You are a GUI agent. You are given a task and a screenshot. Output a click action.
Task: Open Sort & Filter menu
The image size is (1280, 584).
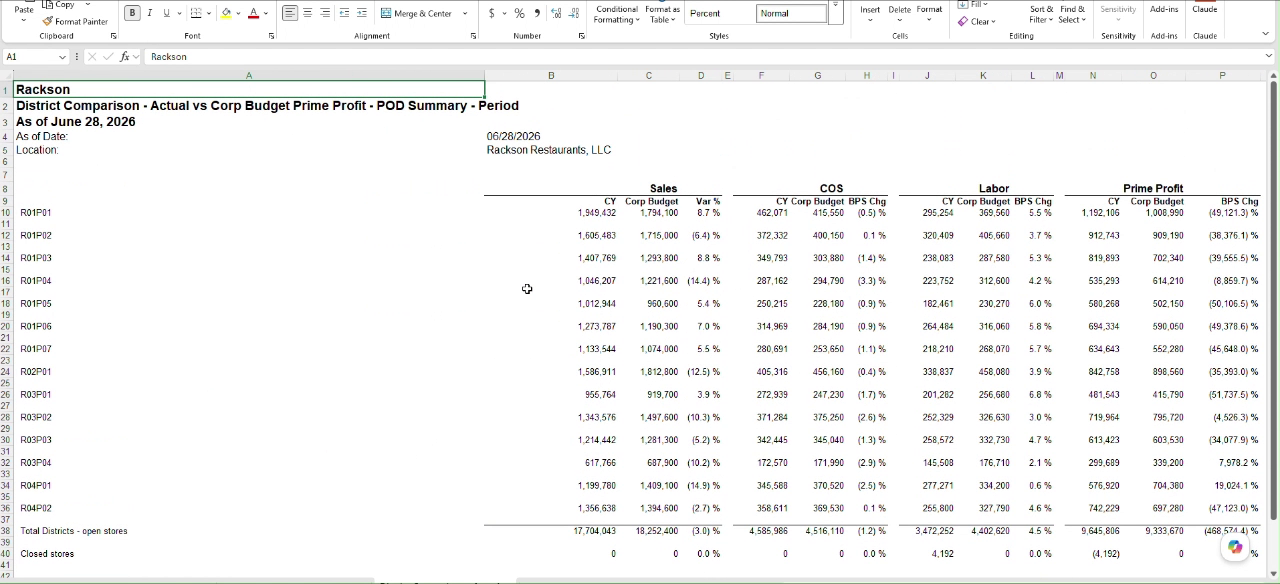coord(1041,14)
